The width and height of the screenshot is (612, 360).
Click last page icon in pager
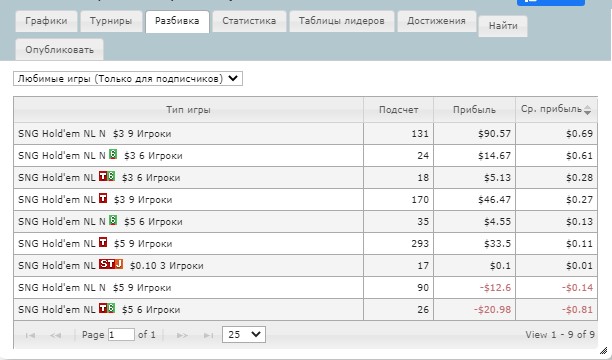209,335
